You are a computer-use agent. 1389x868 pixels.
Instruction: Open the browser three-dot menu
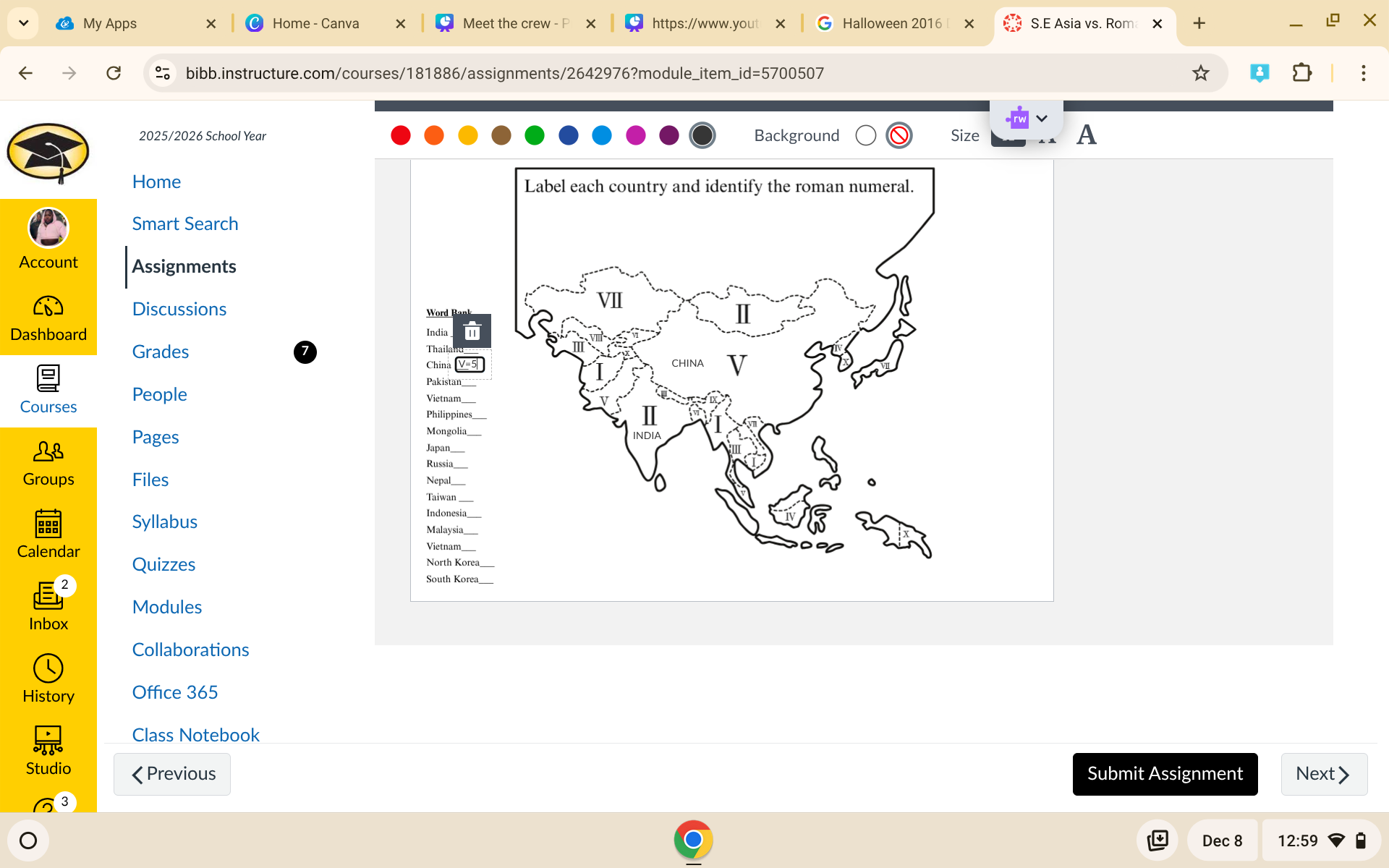(x=1363, y=72)
